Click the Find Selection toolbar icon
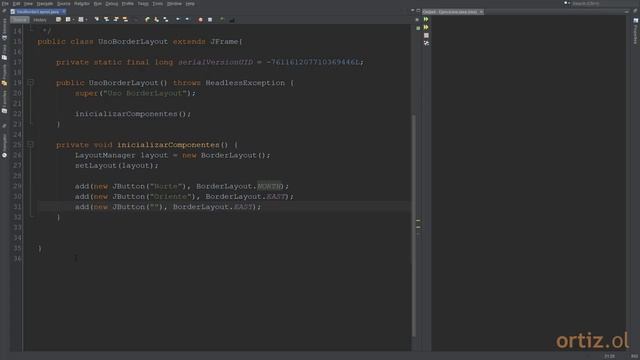The image size is (640, 360). 97,19
